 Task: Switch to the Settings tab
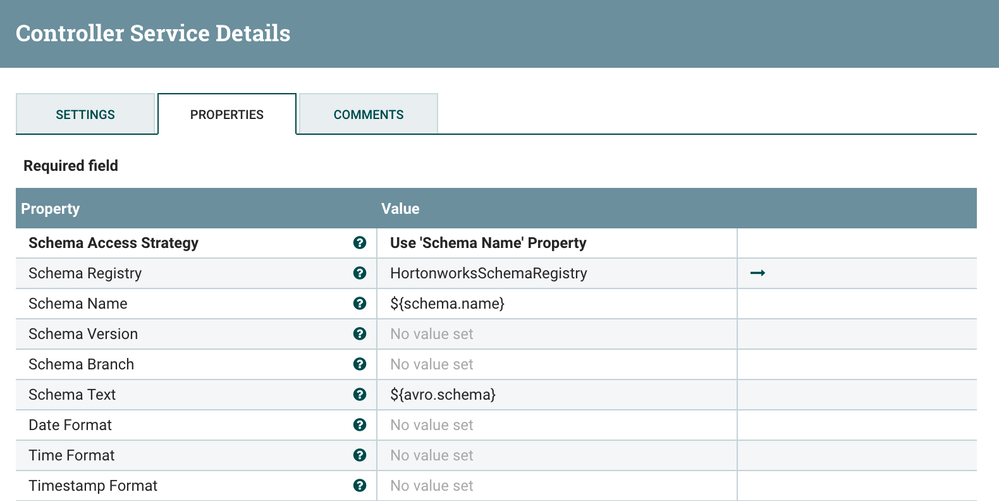[x=85, y=115]
